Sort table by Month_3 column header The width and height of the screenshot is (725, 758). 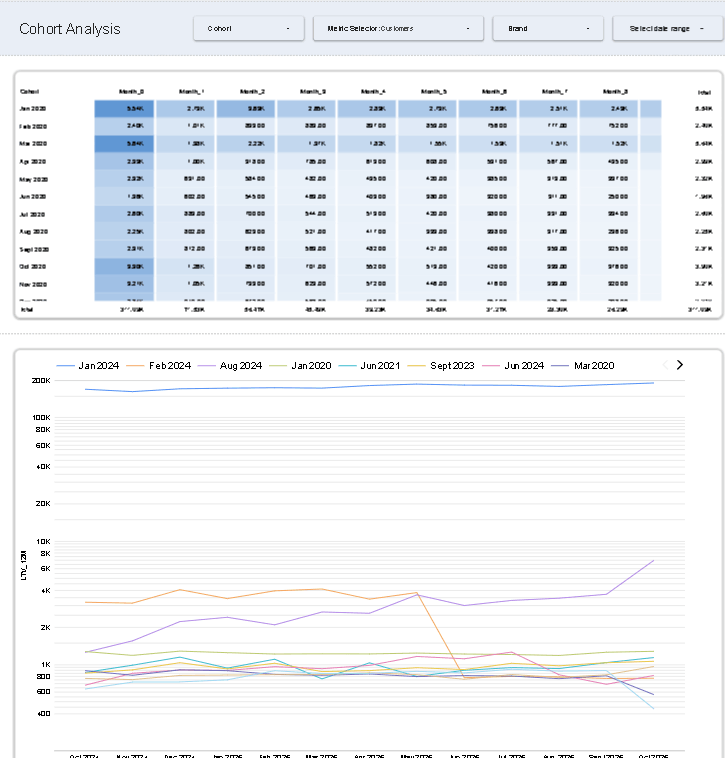[x=313, y=91]
